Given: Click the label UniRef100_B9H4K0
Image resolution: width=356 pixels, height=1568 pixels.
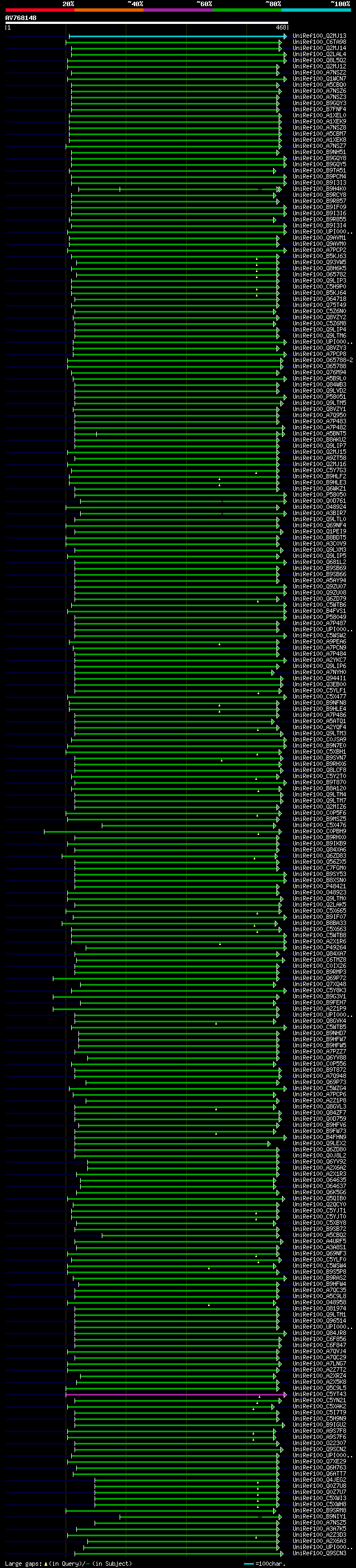Looking at the screenshot, I should click(x=319, y=189).
